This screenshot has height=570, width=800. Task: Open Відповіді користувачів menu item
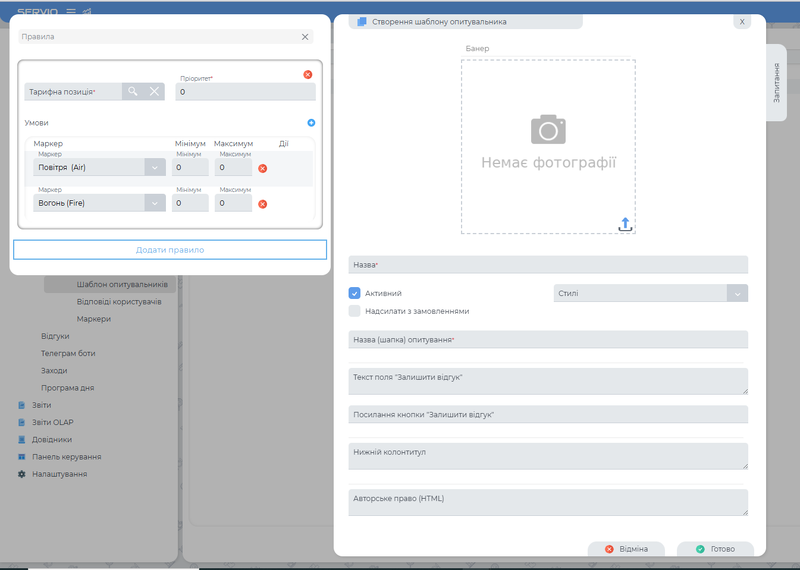point(119,302)
